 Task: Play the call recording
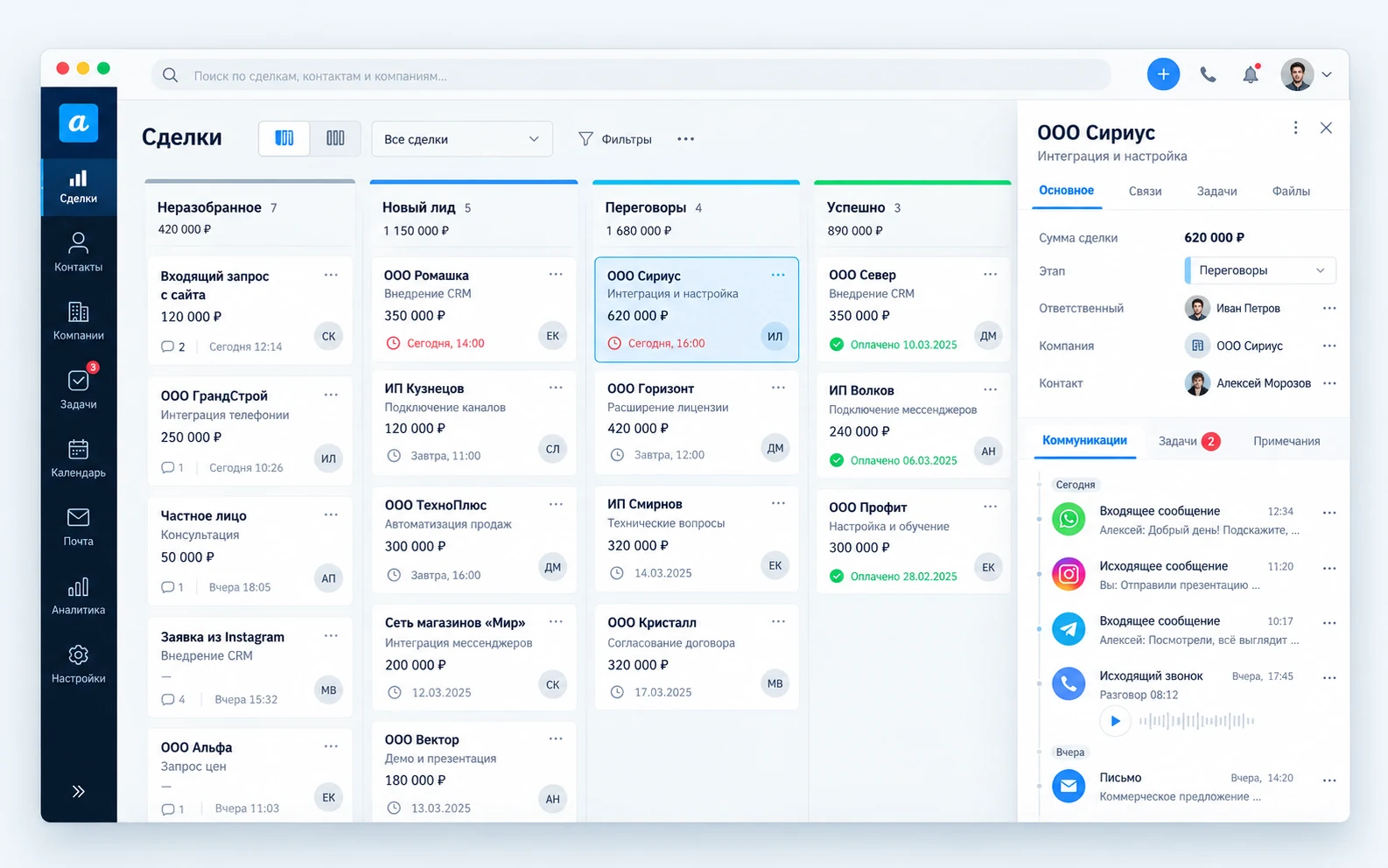pos(1115,721)
